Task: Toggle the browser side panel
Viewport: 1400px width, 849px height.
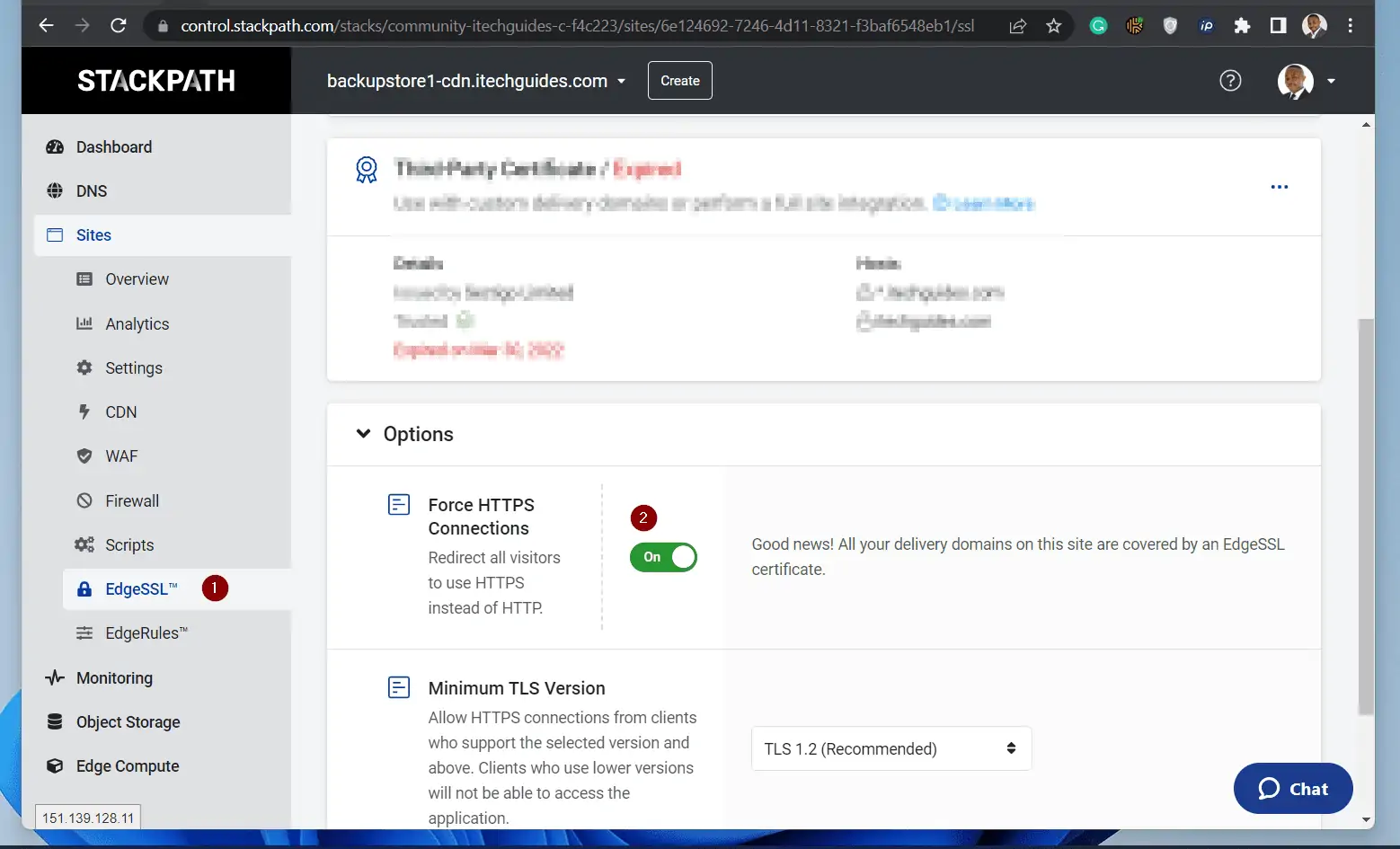Action: pyautogui.click(x=1278, y=26)
